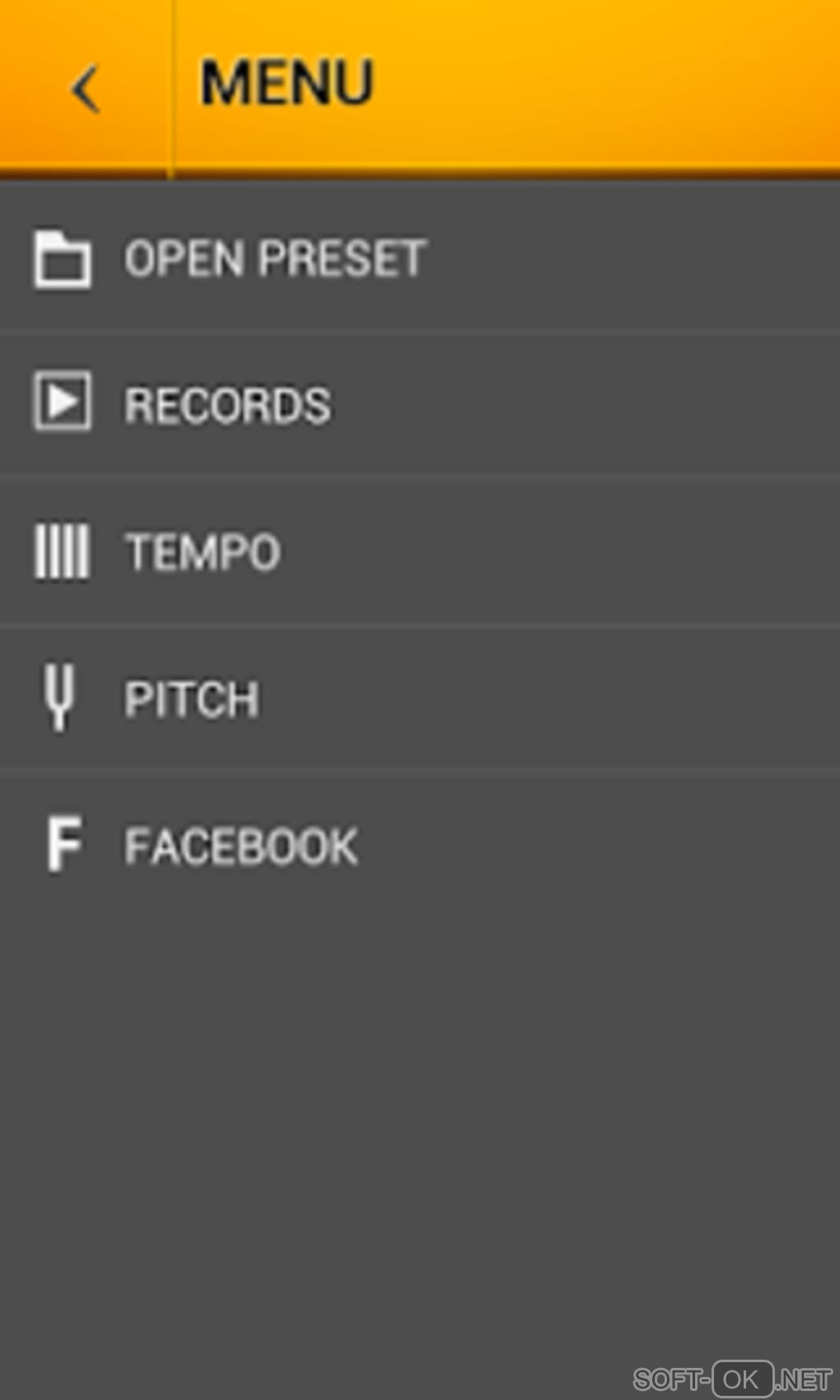This screenshot has height=1400, width=840.
Task: Open the OPEN PRESET menu entry
Action: pos(275,259)
